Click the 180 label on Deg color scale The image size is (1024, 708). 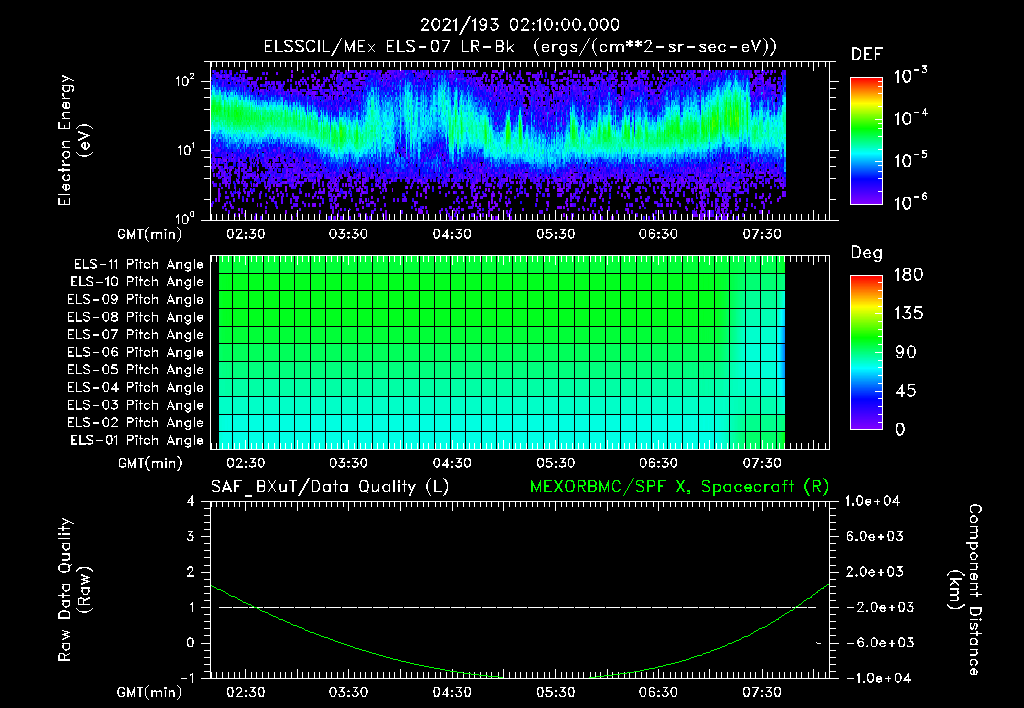pyautogui.click(x=908, y=275)
